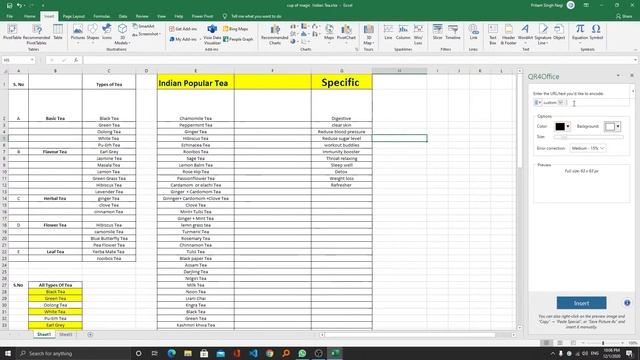This screenshot has width=640, height=360.
Task: Open the Background color dropdown arrow
Action: click(618, 127)
